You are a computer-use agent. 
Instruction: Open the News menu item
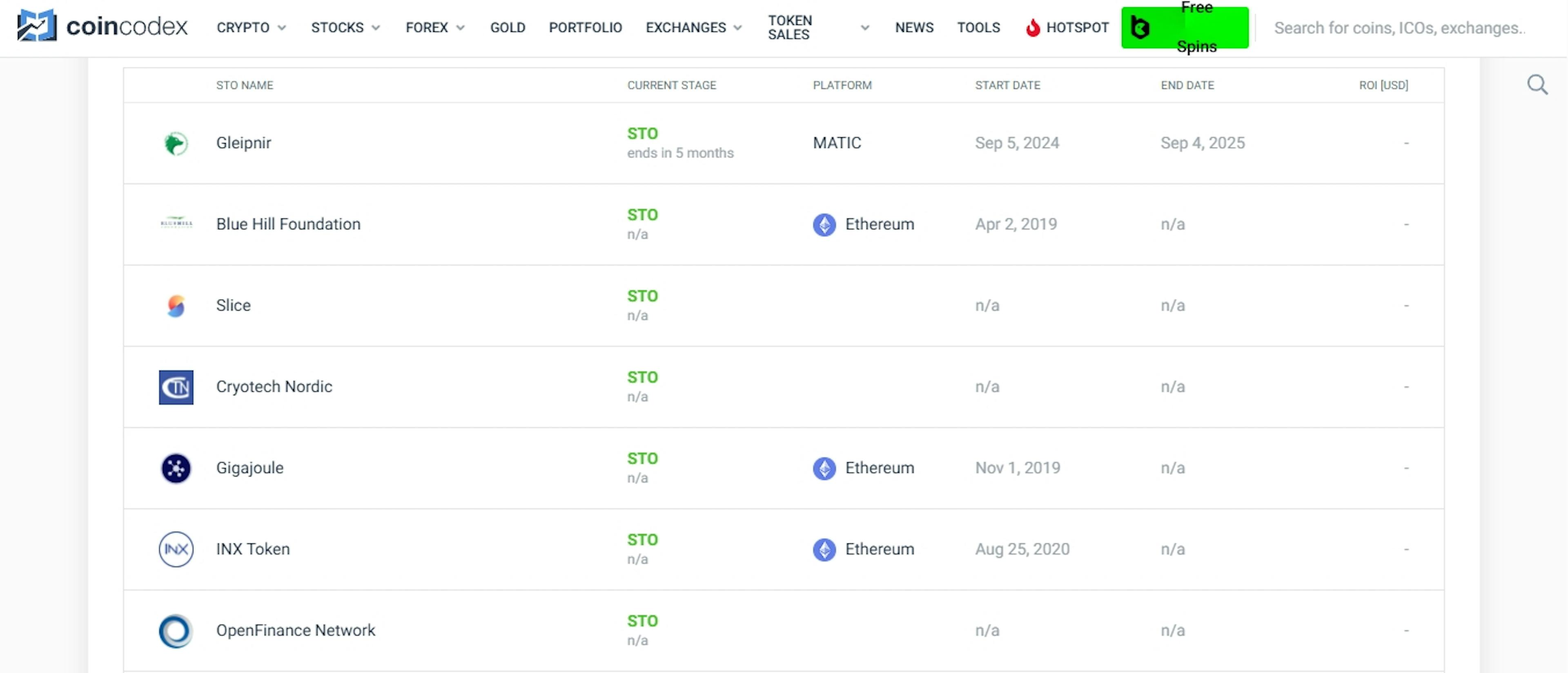tap(914, 28)
